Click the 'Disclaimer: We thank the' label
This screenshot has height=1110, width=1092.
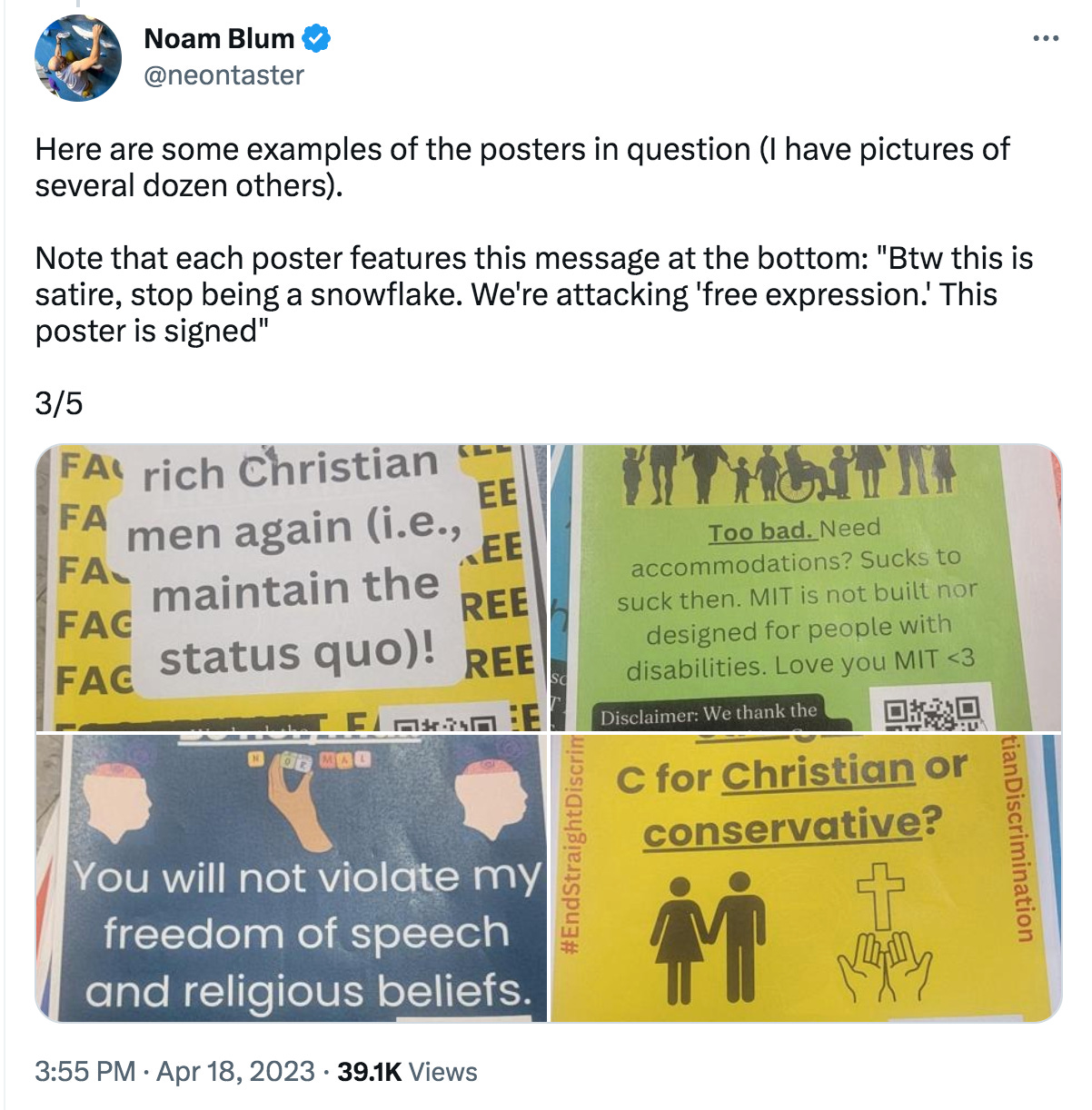pyautogui.click(x=709, y=714)
